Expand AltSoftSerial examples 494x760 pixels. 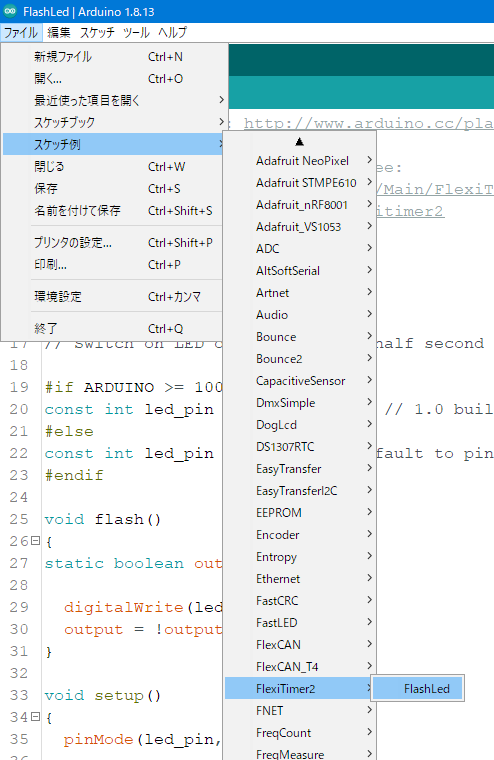pos(300,270)
